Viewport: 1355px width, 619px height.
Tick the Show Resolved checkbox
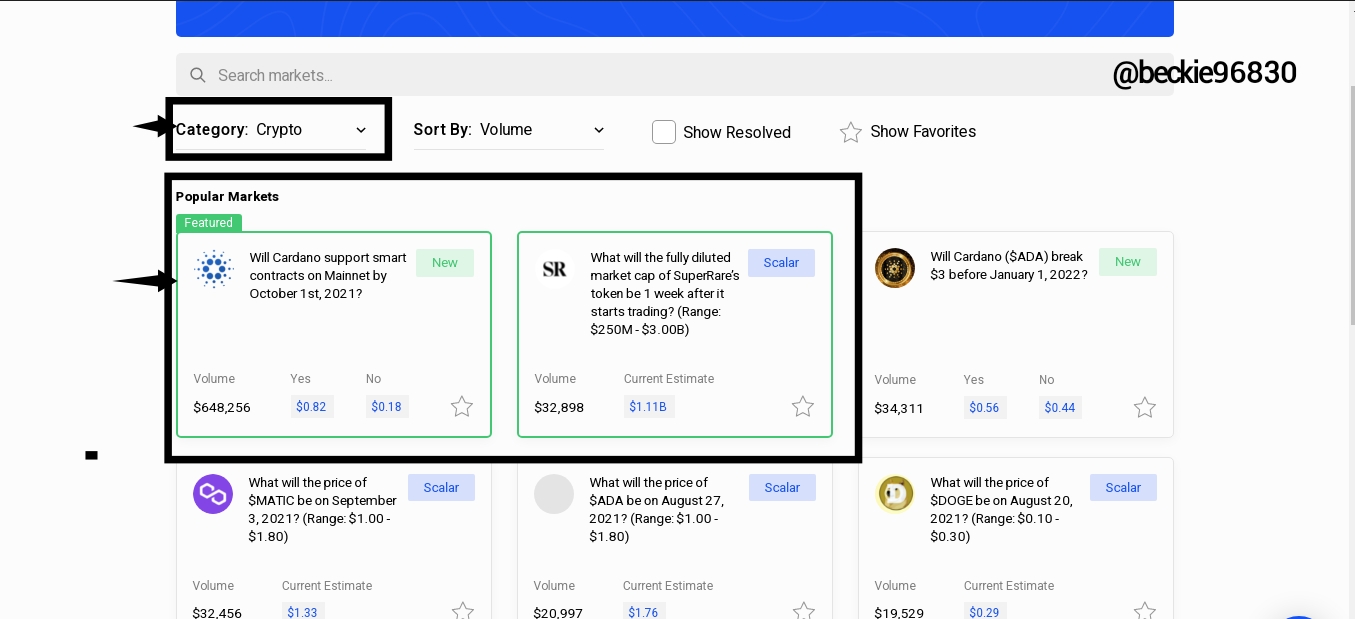(664, 132)
